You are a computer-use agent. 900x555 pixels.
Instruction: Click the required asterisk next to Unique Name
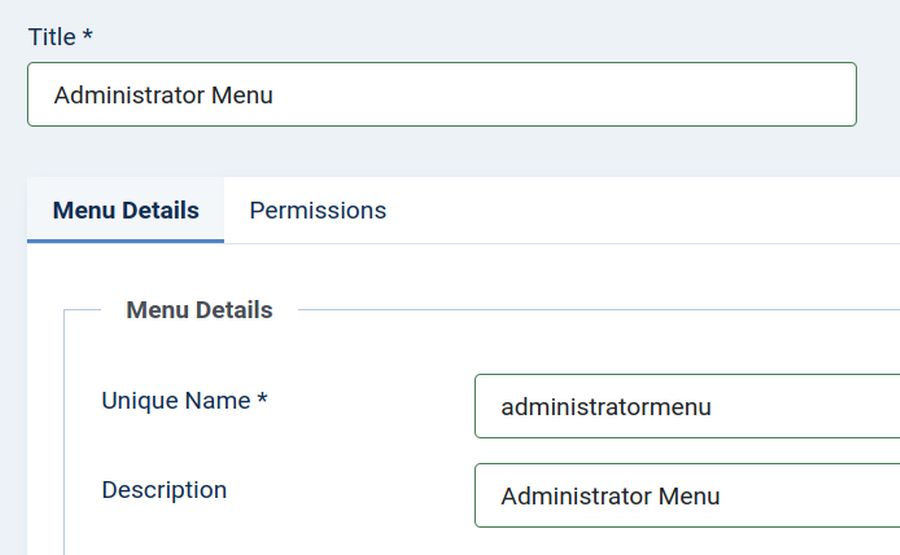point(262,400)
